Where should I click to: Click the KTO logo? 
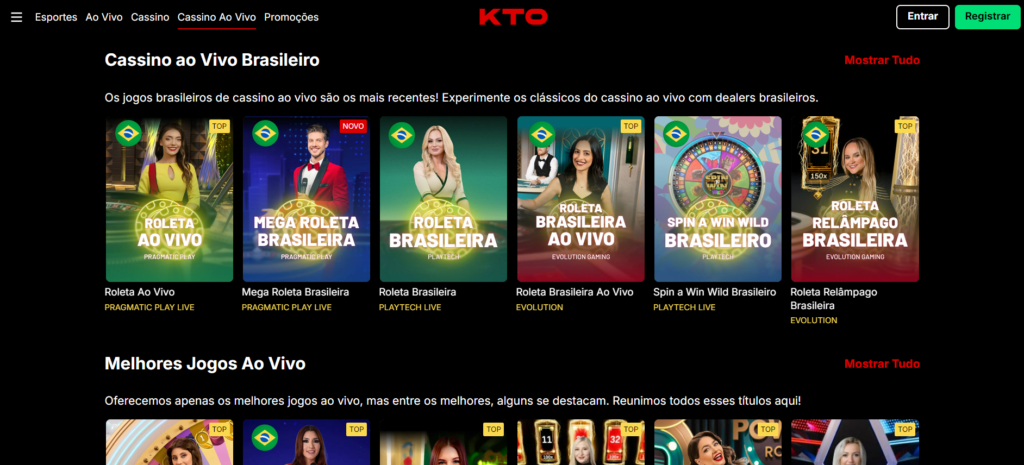coord(513,17)
